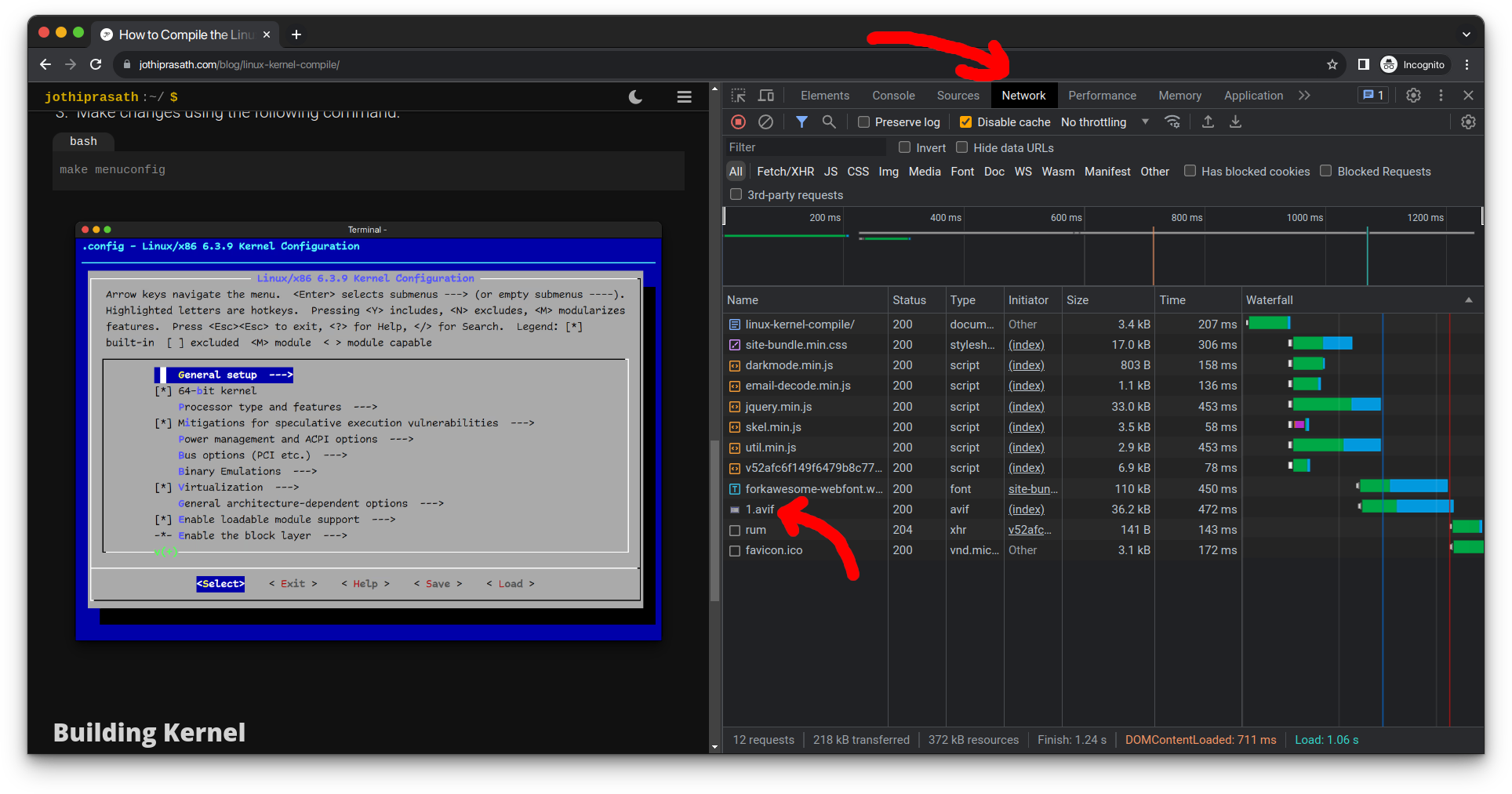This screenshot has width=1512, height=794.
Task: Click the stop recording network log icon
Action: pyautogui.click(x=738, y=121)
